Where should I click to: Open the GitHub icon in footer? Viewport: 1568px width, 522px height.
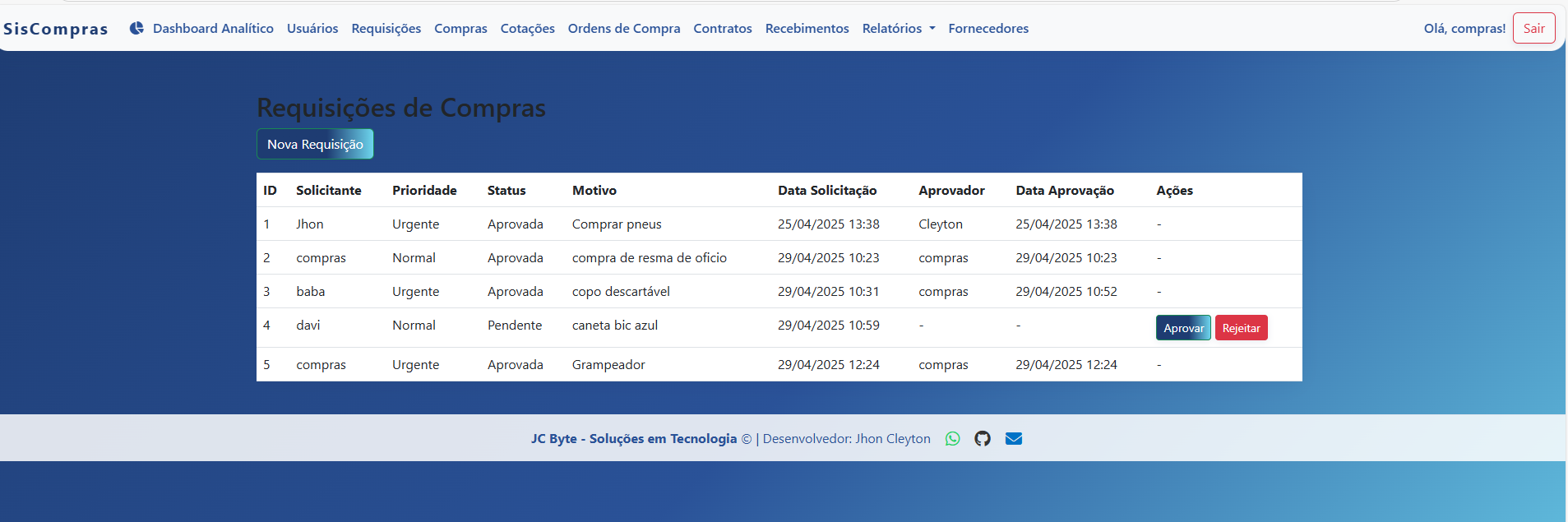tap(983, 439)
